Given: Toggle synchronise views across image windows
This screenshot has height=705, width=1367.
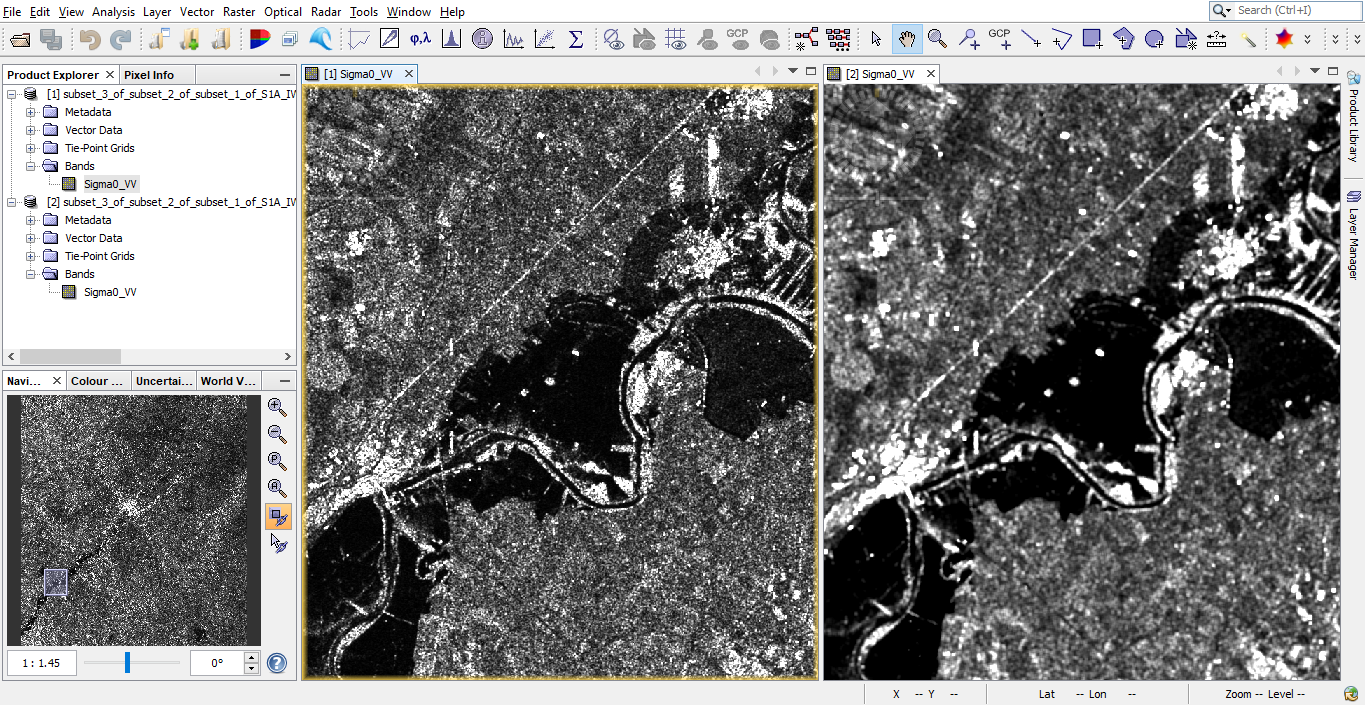Looking at the screenshot, I should 277,516.
